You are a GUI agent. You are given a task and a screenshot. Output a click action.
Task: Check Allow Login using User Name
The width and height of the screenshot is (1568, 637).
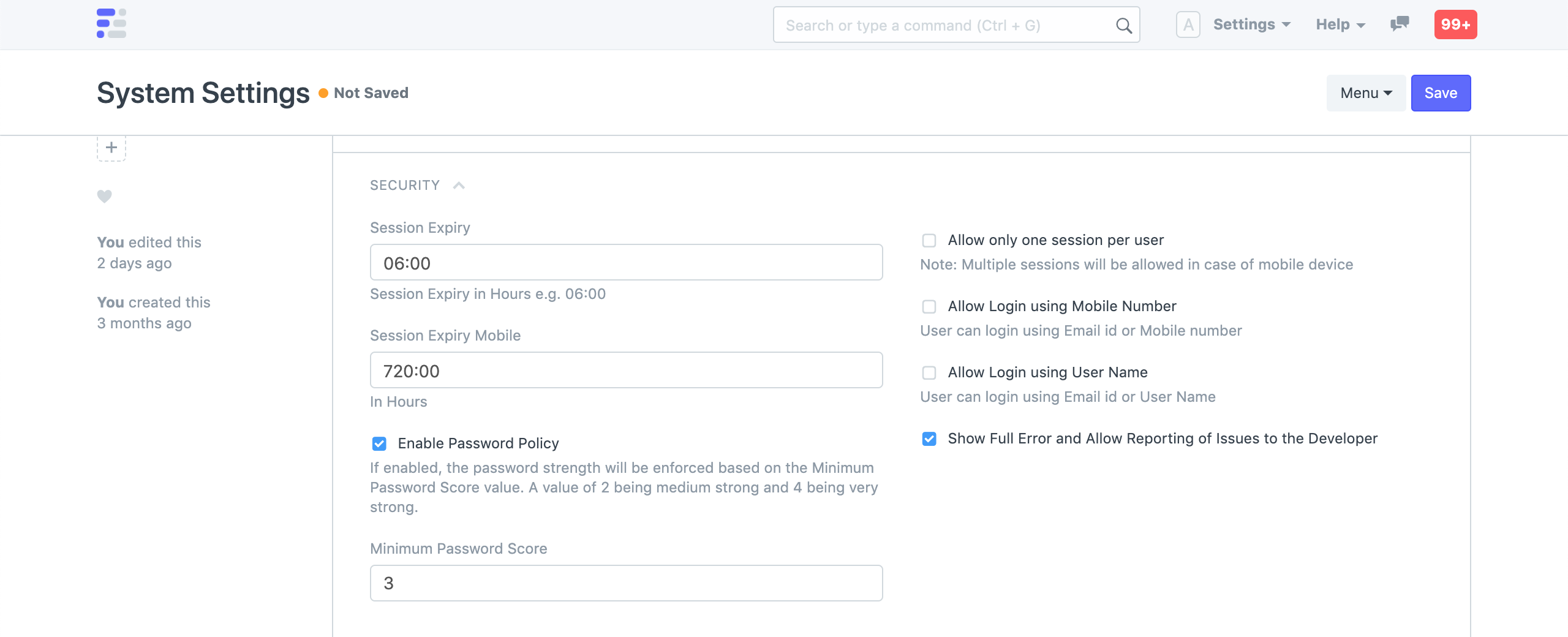pyautogui.click(x=929, y=372)
